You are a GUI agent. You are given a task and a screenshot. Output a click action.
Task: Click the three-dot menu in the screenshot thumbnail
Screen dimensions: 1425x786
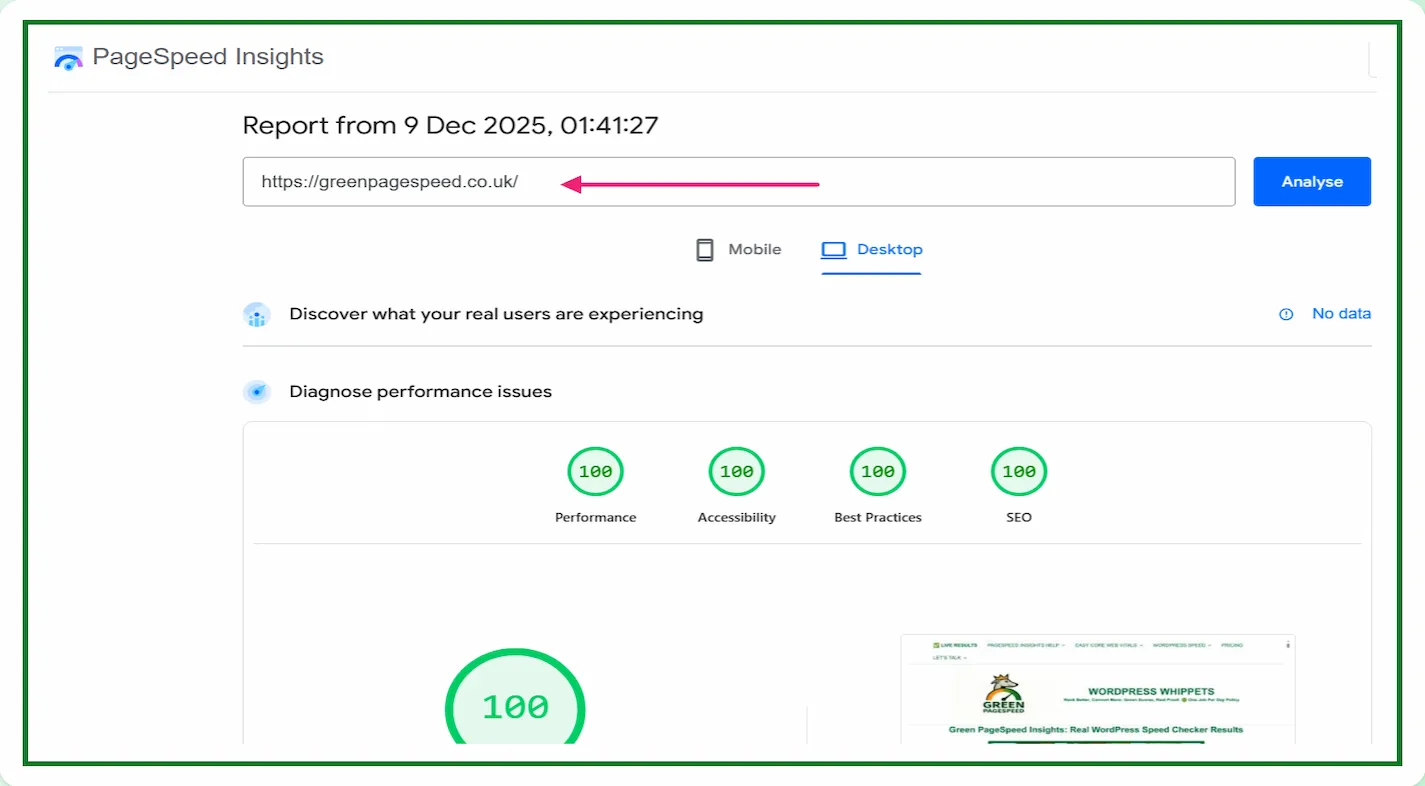coord(1288,645)
